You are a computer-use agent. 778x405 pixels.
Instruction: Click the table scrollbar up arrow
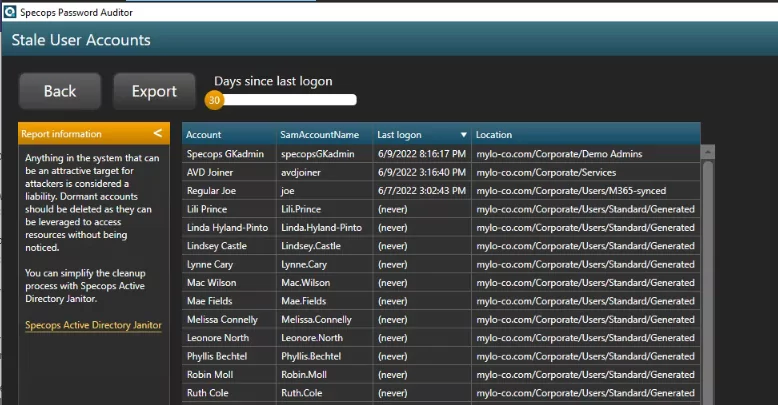(708, 151)
